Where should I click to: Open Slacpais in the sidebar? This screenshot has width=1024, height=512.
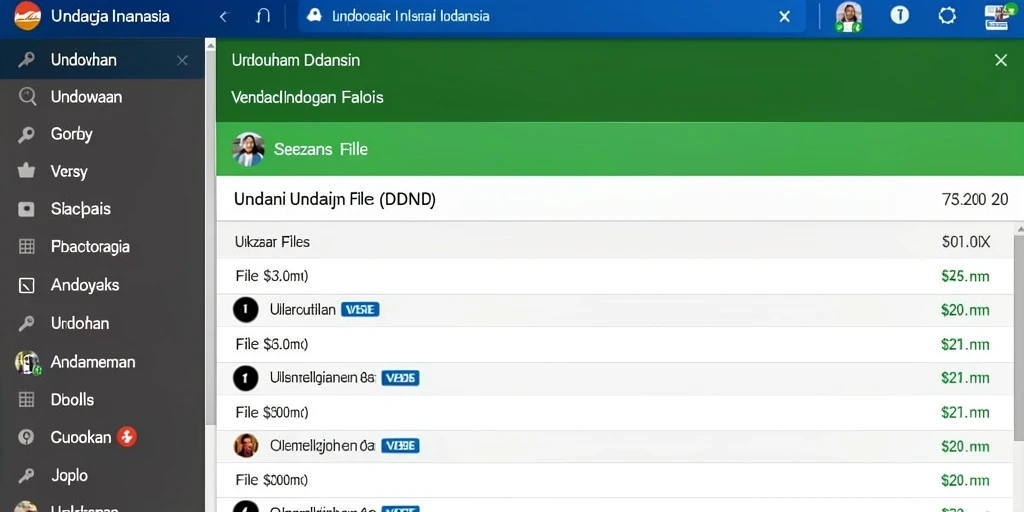tap(103, 210)
